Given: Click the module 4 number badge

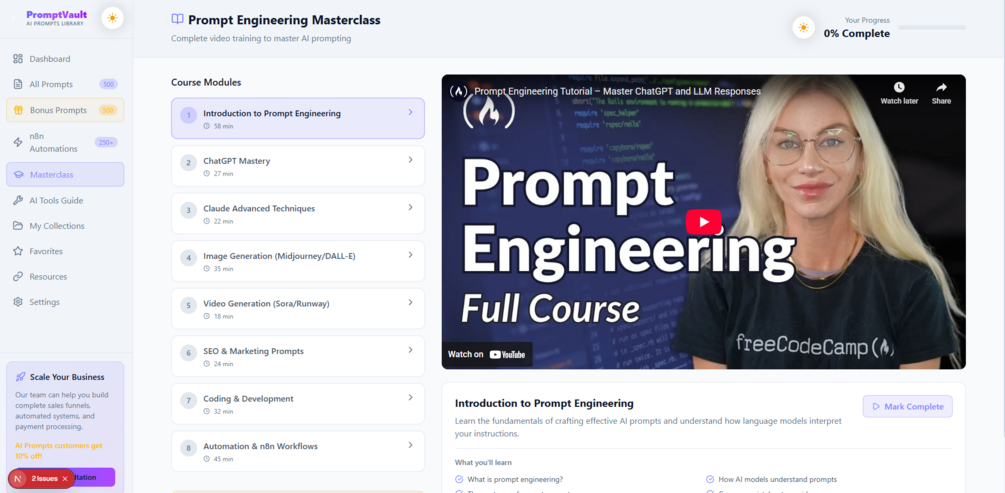Looking at the screenshot, I should point(188,258).
